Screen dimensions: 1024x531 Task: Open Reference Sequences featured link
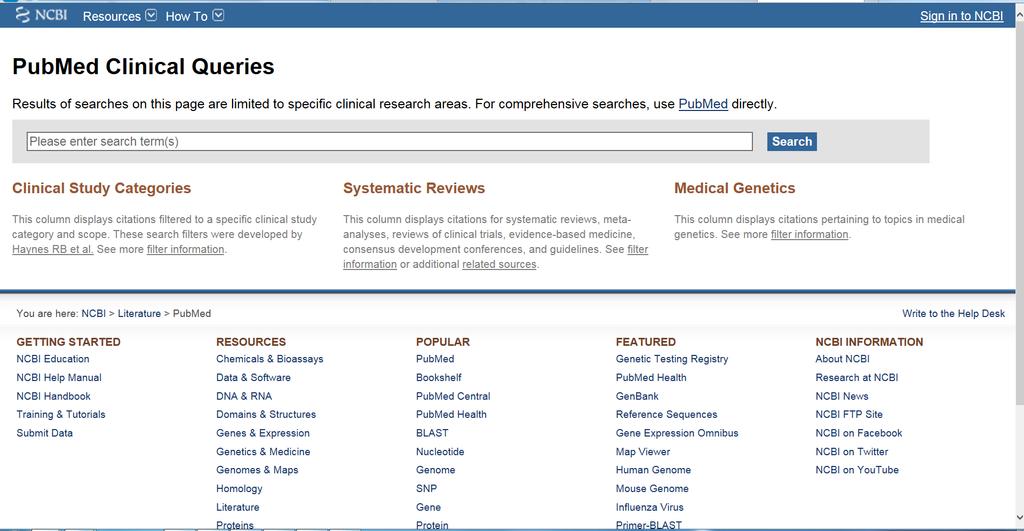point(667,414)
